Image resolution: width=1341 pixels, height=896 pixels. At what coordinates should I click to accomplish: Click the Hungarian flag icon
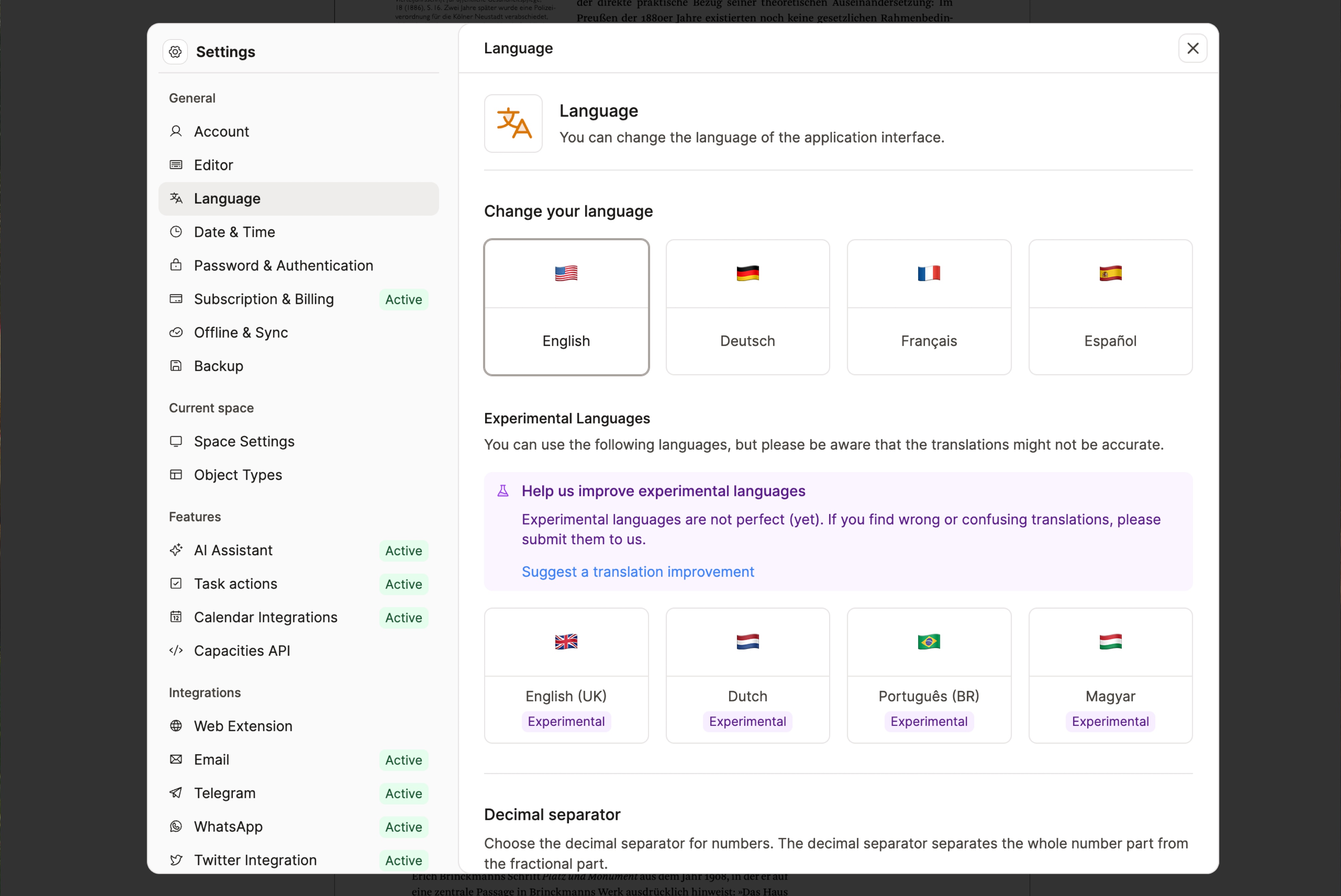tap(1111, 642)
